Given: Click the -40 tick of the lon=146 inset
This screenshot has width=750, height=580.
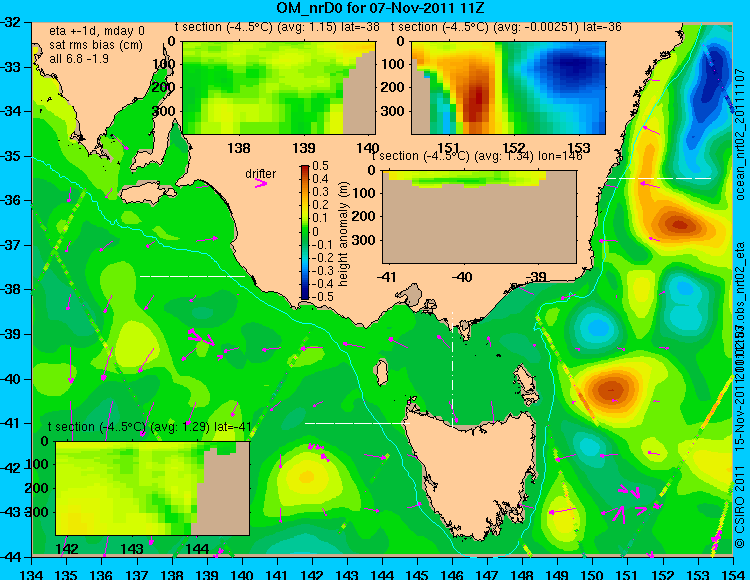Looking at the screenshot, I should tap(461, 276).
